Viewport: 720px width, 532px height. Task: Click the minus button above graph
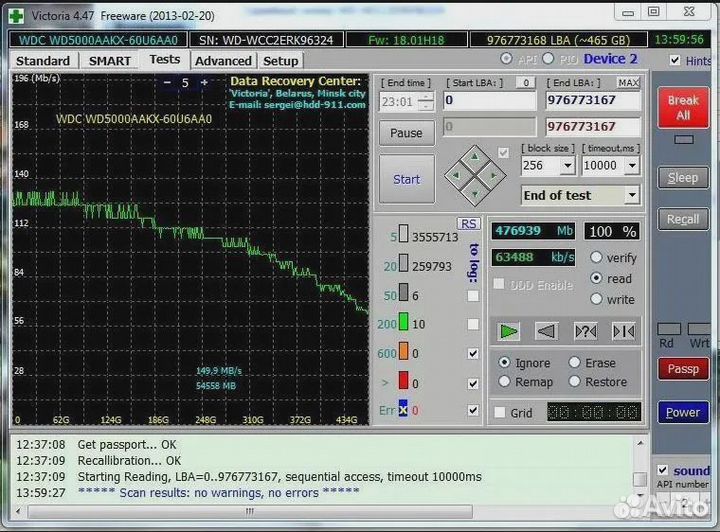click(167, 83)
